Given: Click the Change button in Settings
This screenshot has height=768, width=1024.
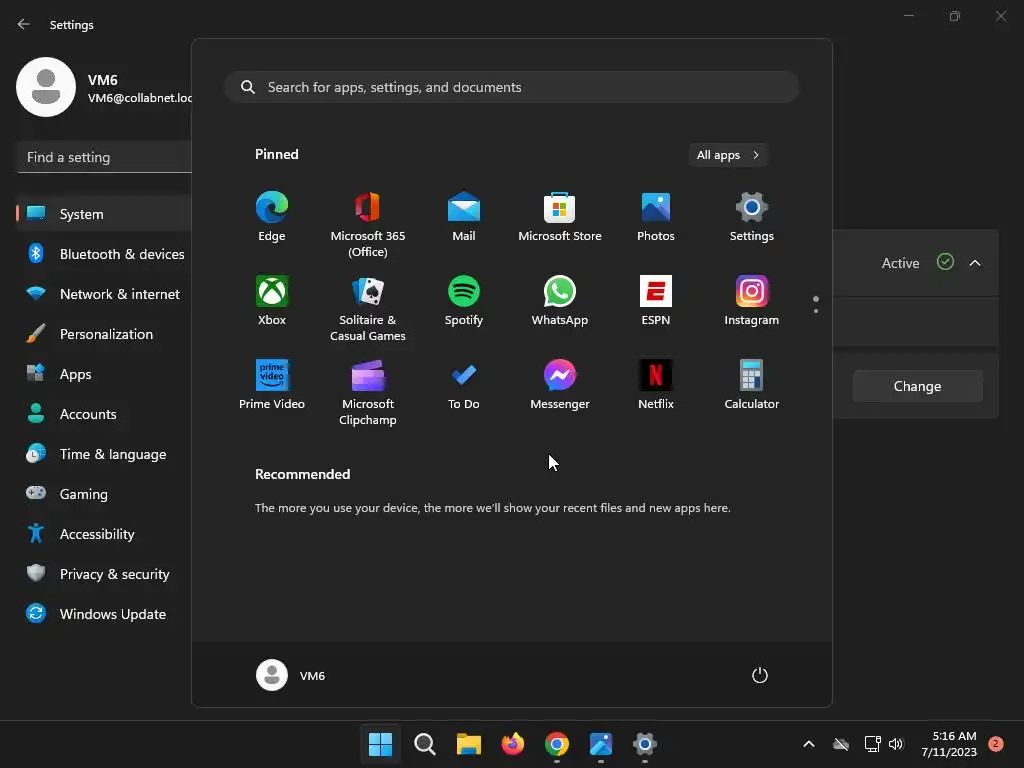Looking at the screenshot, I should (x=918, y=386).
